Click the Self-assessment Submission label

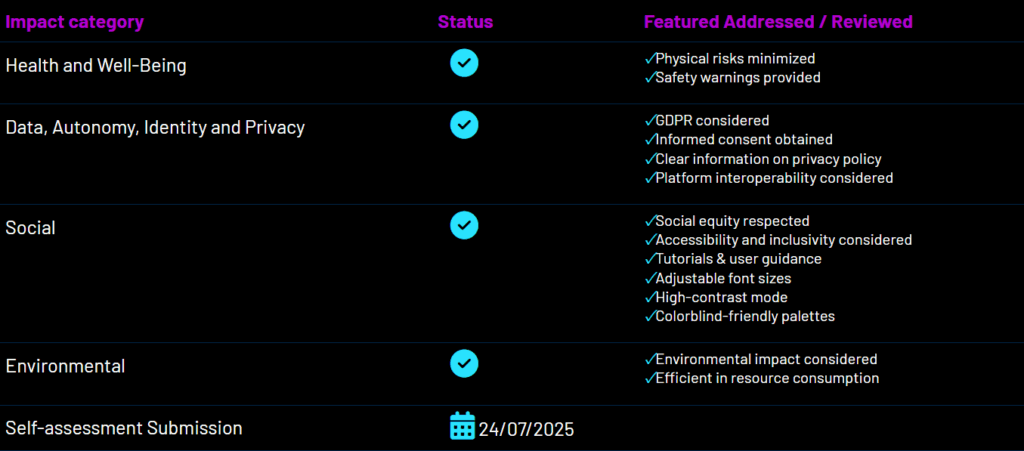[x=124, y=428]
